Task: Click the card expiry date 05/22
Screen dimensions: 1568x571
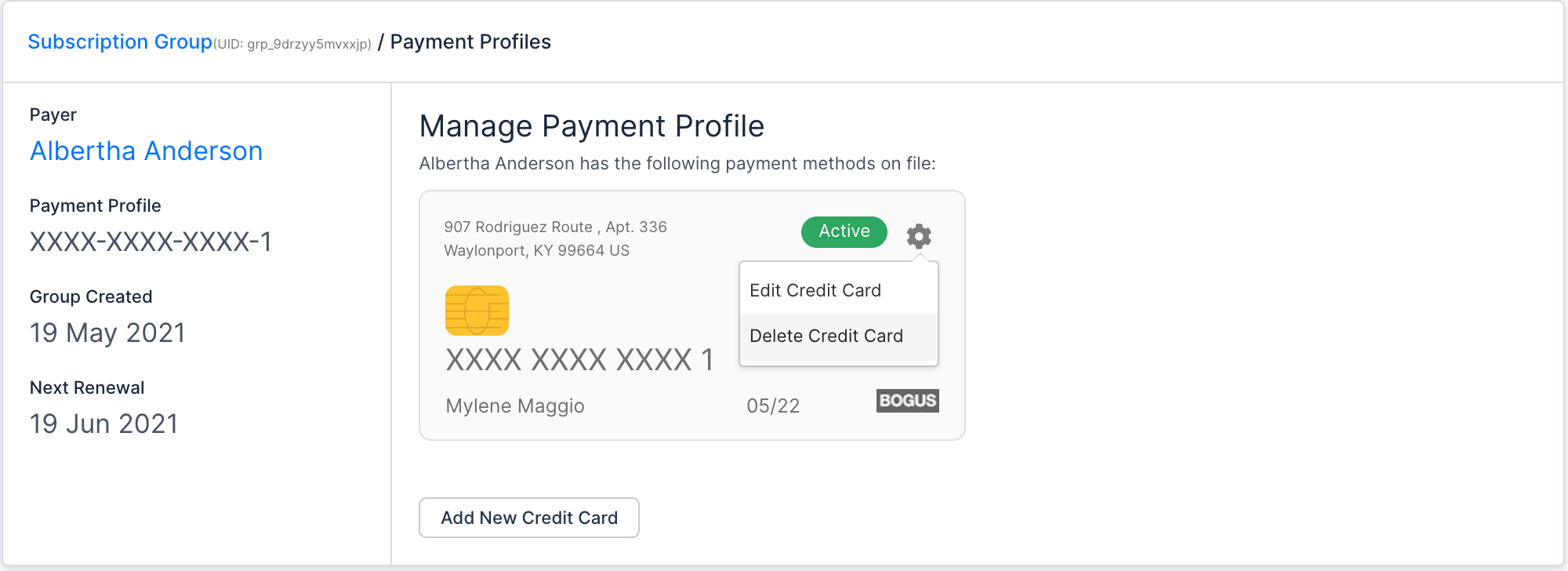Action: [x=773, y=406]
